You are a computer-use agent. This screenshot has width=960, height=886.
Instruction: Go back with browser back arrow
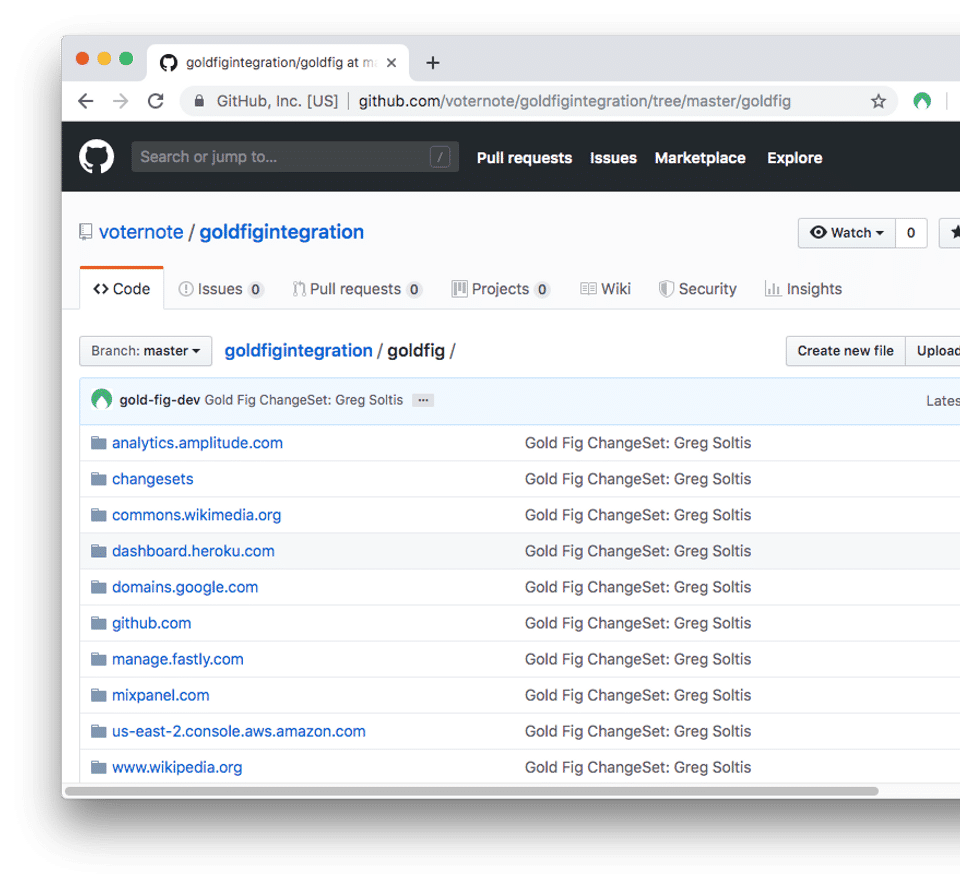86,101
